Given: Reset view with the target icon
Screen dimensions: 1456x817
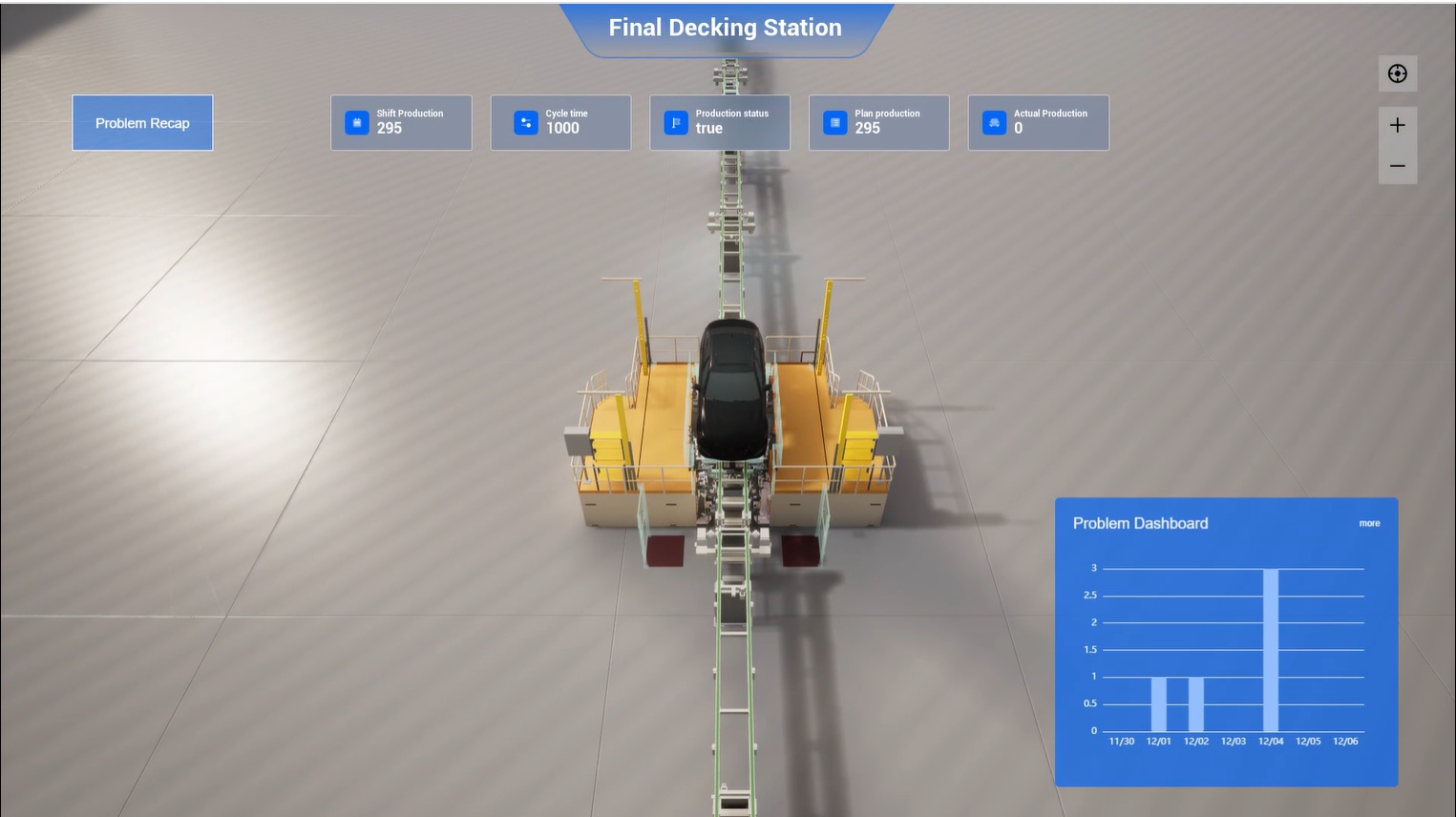Looking at the screenshot, I should coord(1398,73).
